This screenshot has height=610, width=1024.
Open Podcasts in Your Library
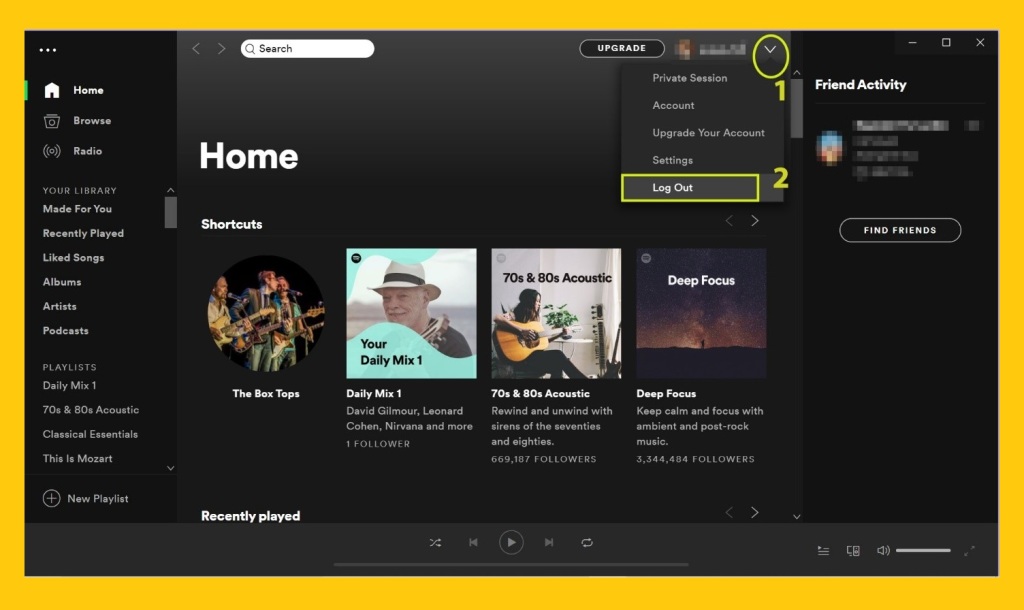[x=65, y=330]
